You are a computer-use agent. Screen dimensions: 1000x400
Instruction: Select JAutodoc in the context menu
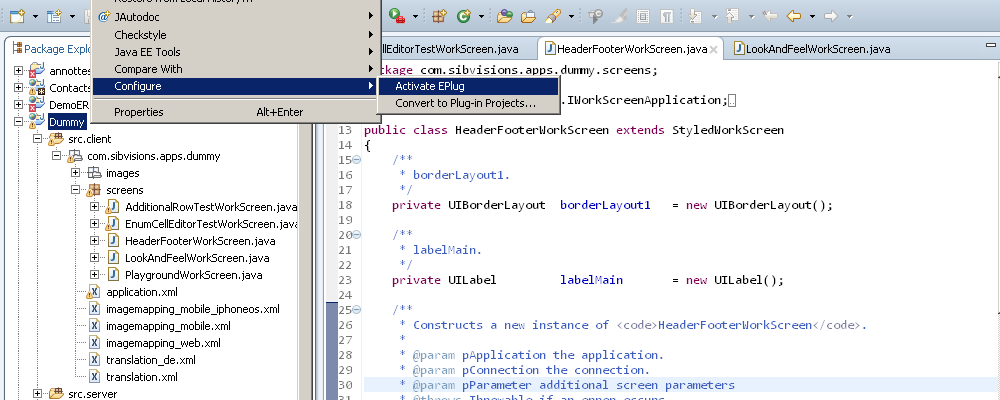point(236,17)
